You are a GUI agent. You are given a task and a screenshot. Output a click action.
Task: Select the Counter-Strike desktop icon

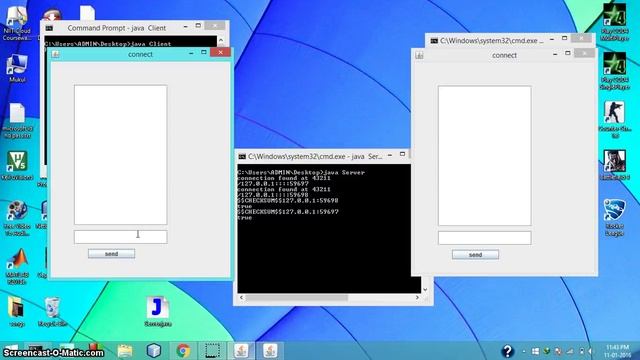[x=615, y=120]
